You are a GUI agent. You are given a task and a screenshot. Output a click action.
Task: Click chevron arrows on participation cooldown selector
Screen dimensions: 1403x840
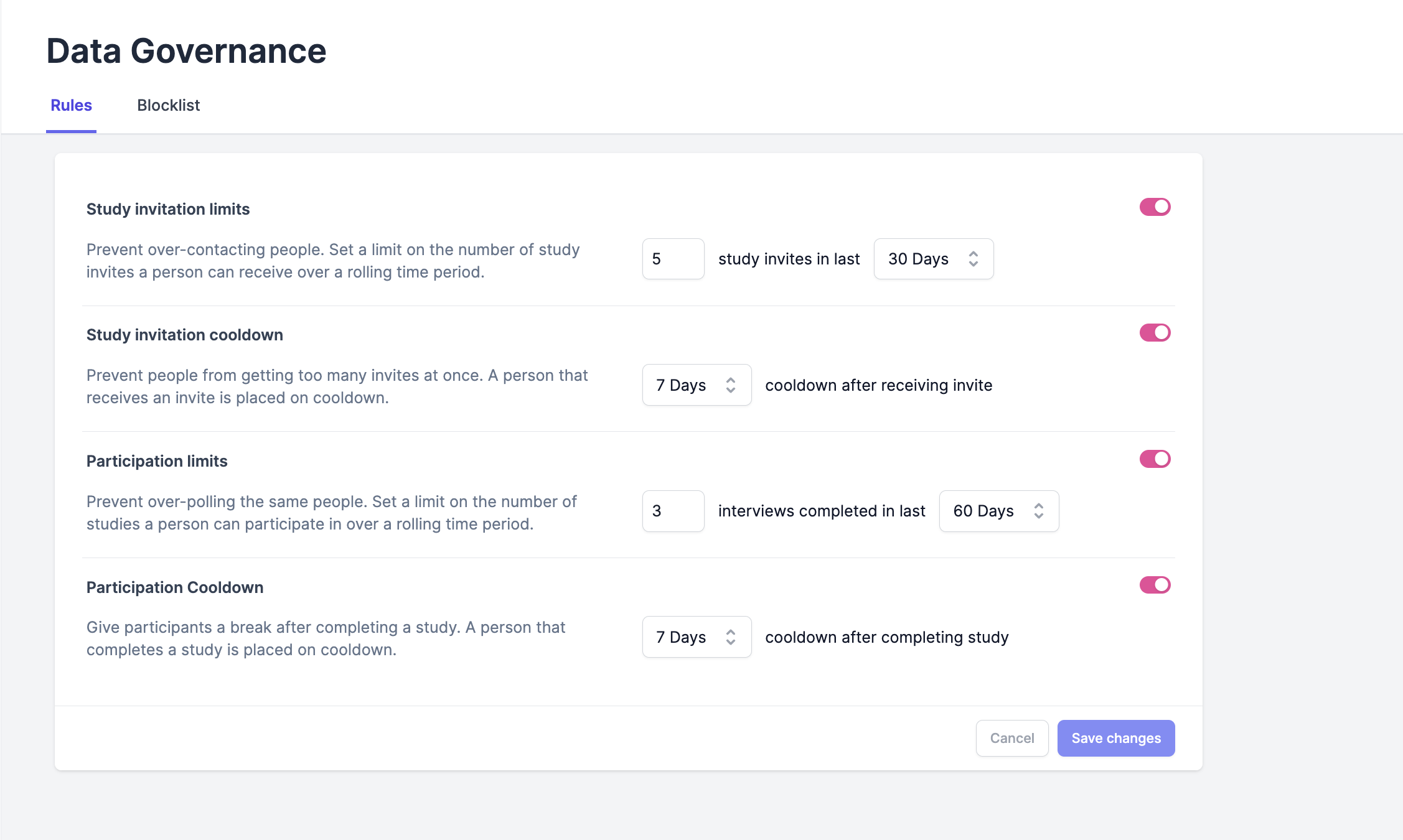731,637
